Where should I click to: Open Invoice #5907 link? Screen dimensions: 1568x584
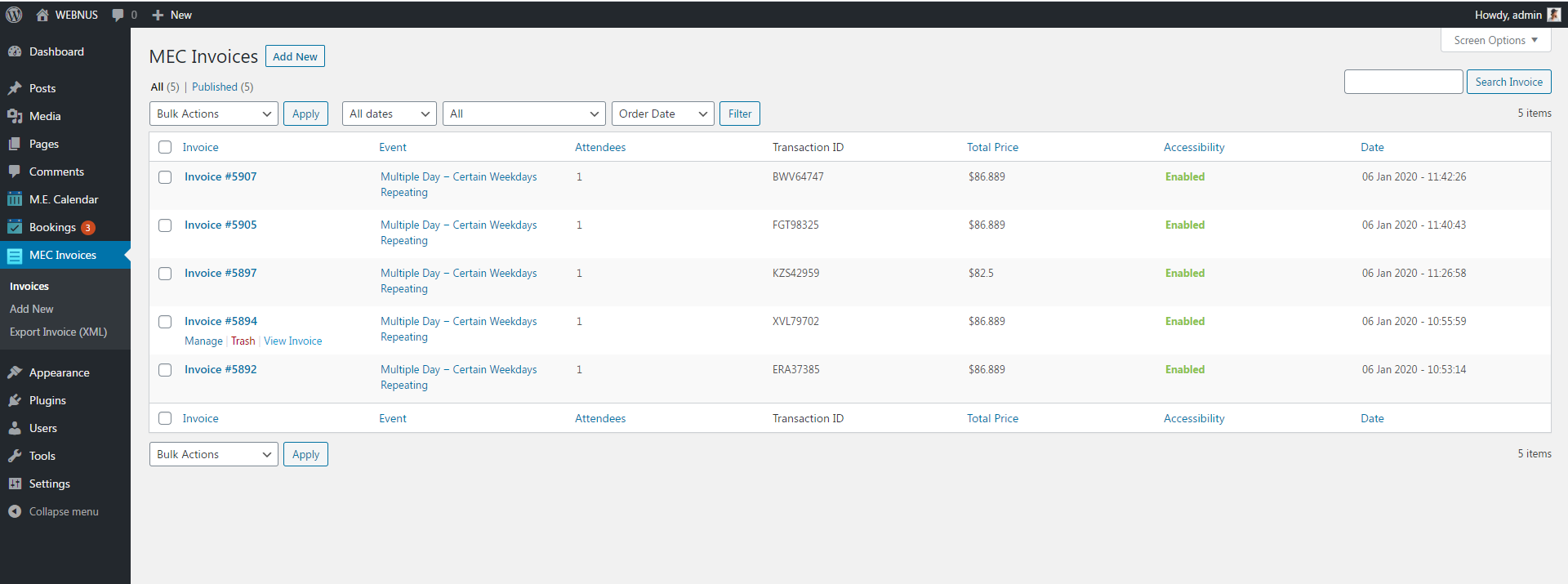tap(220, 176)
